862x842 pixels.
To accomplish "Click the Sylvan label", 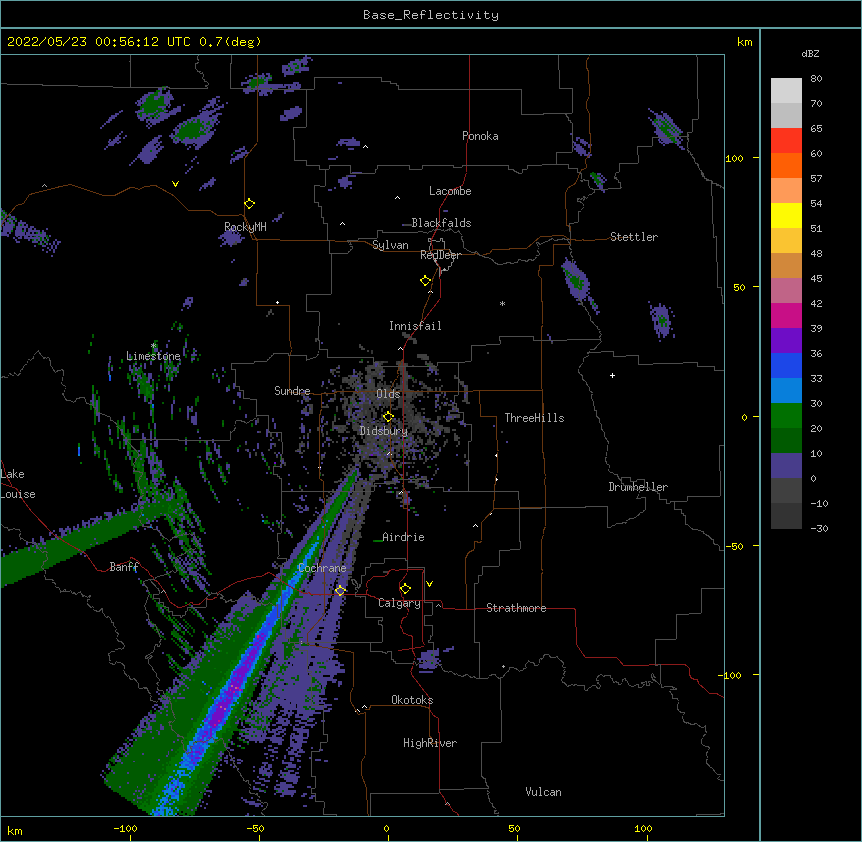I will [x=390, y=245].
